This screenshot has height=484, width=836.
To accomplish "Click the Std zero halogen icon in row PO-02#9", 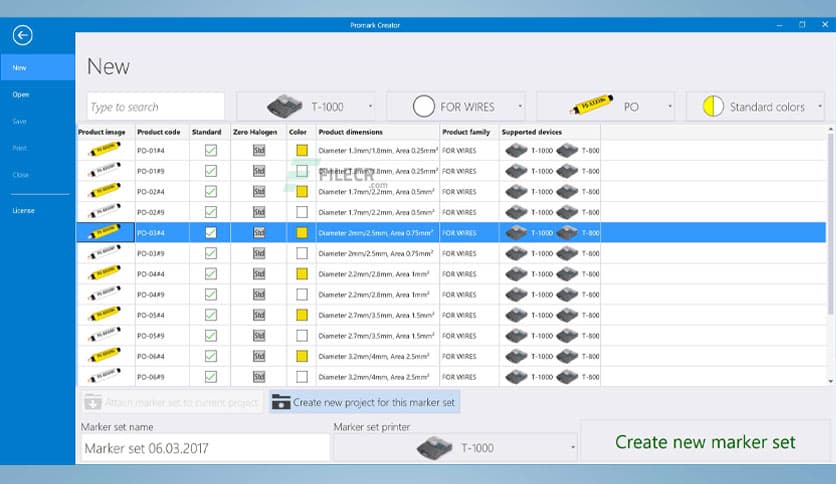I will click(259, 212).
